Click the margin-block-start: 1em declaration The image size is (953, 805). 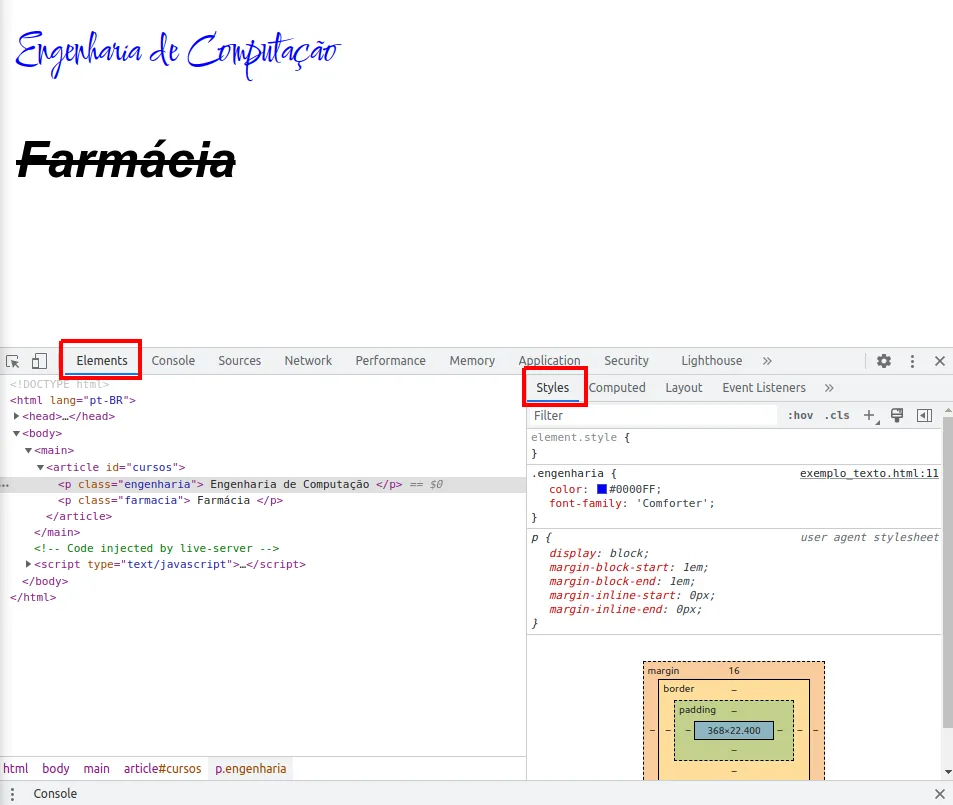[628, 567]
